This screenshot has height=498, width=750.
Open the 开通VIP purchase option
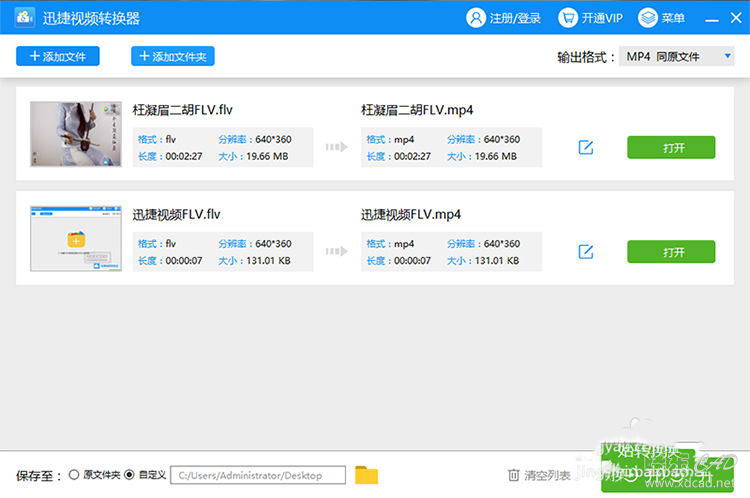[590, 18]
